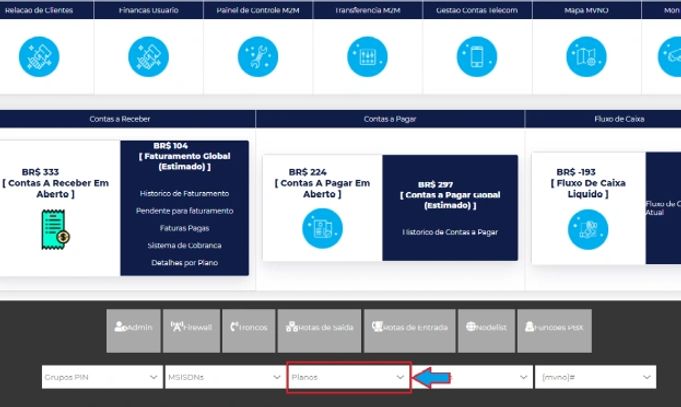This screenshot has height=407, width=681.
Task: Open the Faturas Pagas link
Action: 185,228
